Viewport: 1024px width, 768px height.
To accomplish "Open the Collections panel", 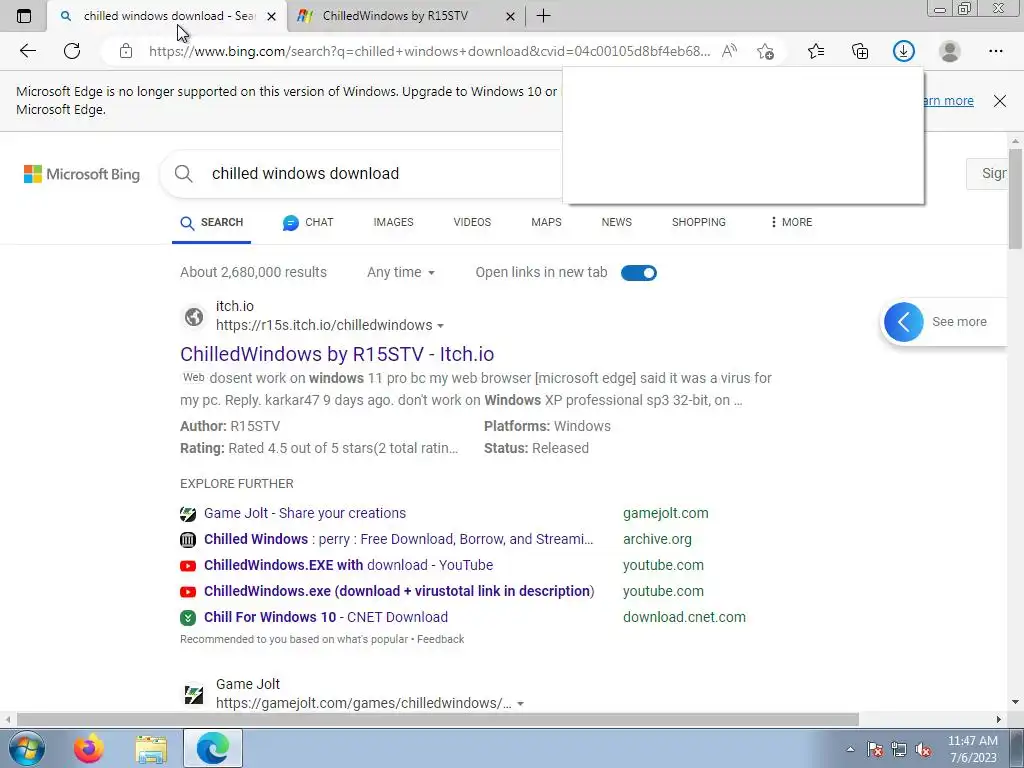I will click(x=860, y=51).
